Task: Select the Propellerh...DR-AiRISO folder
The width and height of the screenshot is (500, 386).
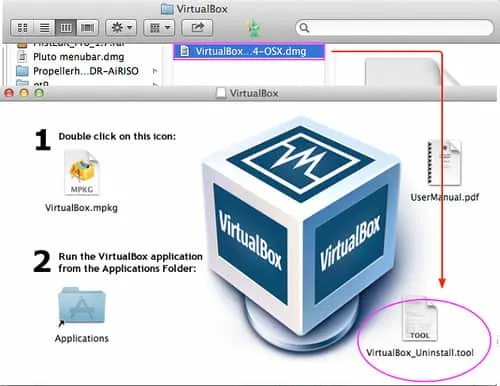Action: click(x=85, y=71)
